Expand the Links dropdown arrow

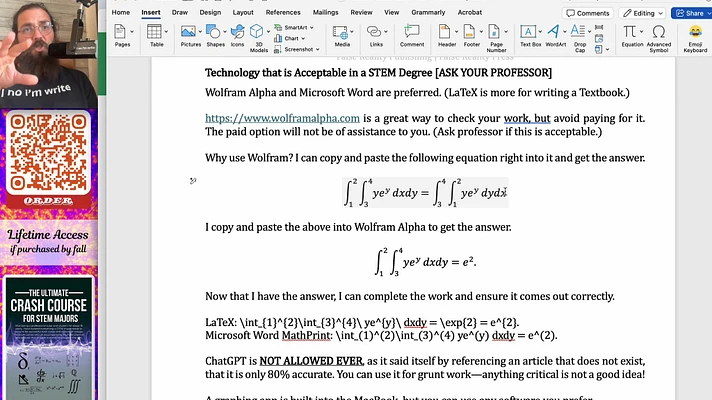(386, 32)
